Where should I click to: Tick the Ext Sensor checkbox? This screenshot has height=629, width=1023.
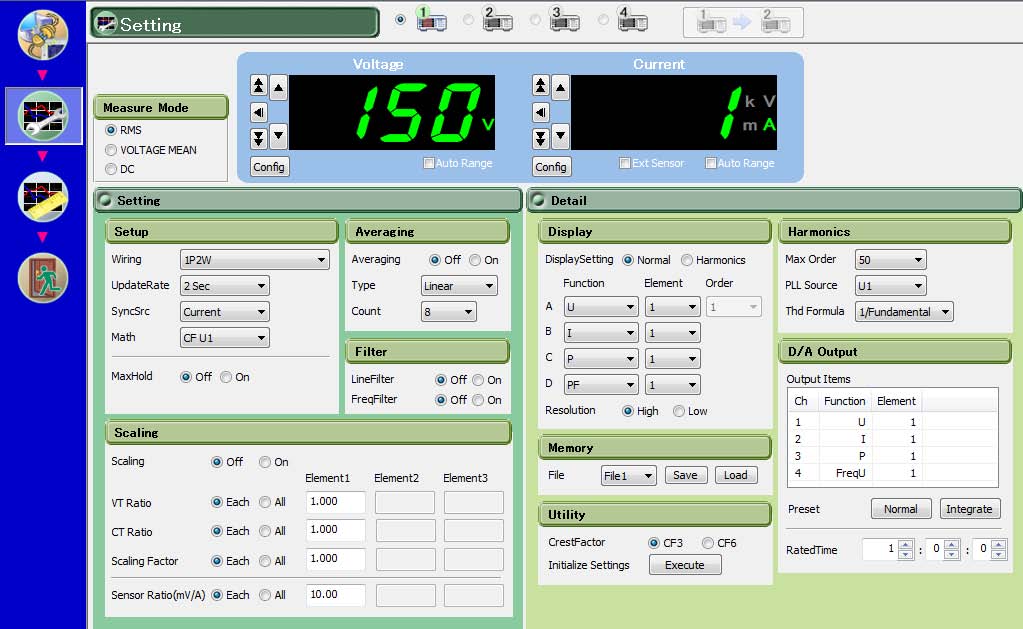coord(624,163)
